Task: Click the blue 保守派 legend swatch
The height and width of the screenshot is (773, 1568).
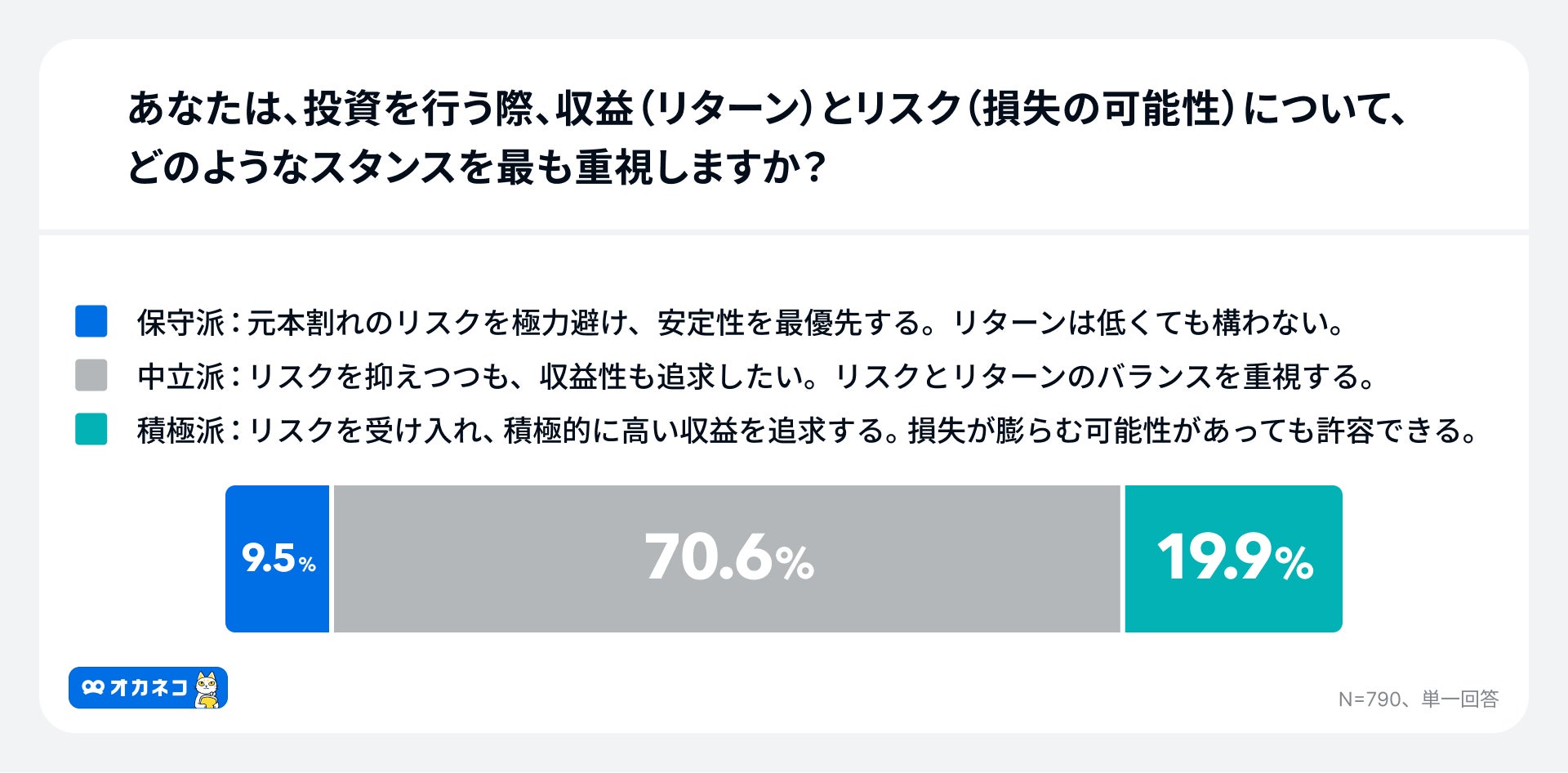Action: pyautogui.click(x=91, y=321)
